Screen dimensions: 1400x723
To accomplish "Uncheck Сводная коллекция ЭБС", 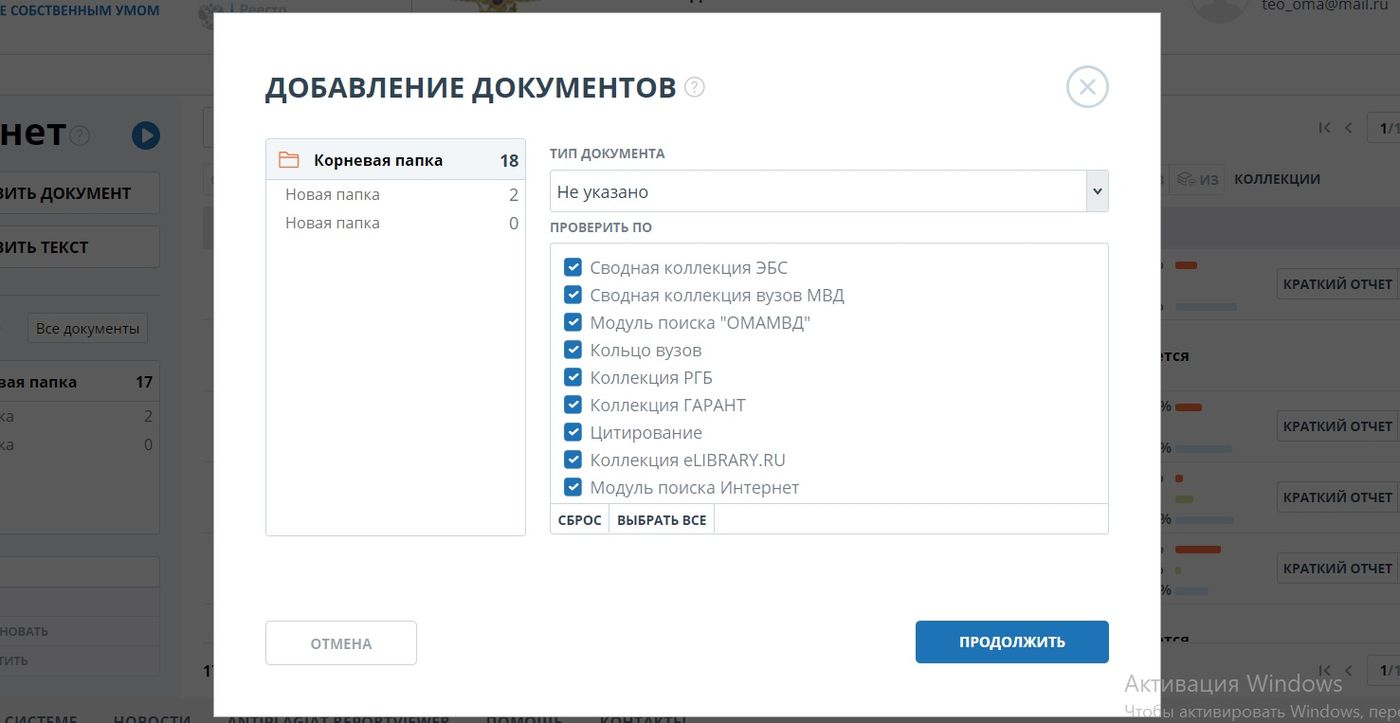I will click(x=573, y=267).
